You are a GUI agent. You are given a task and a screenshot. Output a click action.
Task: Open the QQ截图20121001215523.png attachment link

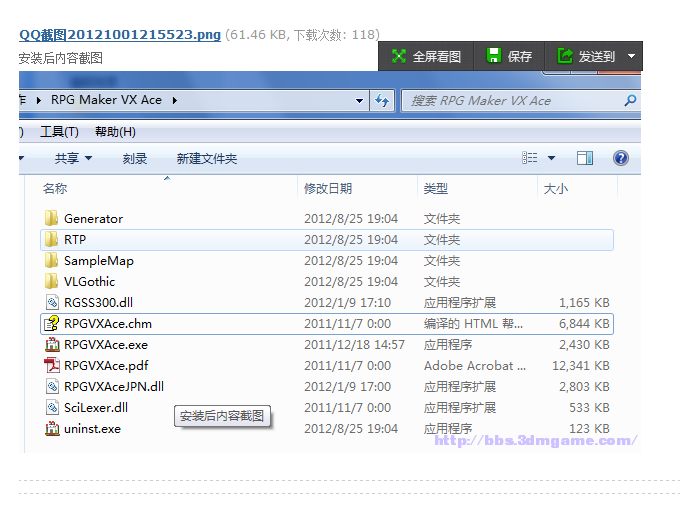(x=120, y=35)
